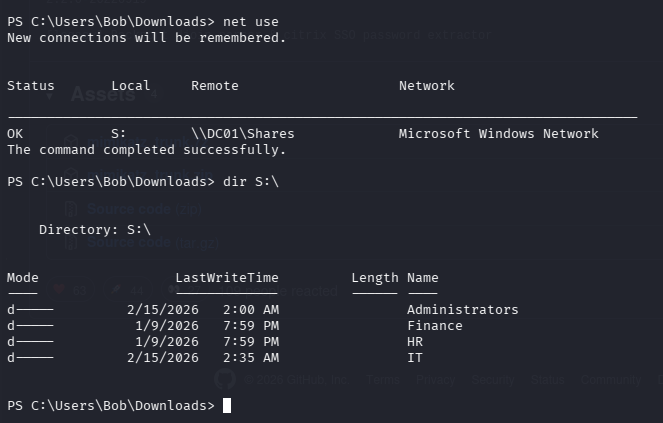Click the HR directory entry
This screenshot has height=423, width=663.
point(414,342)
